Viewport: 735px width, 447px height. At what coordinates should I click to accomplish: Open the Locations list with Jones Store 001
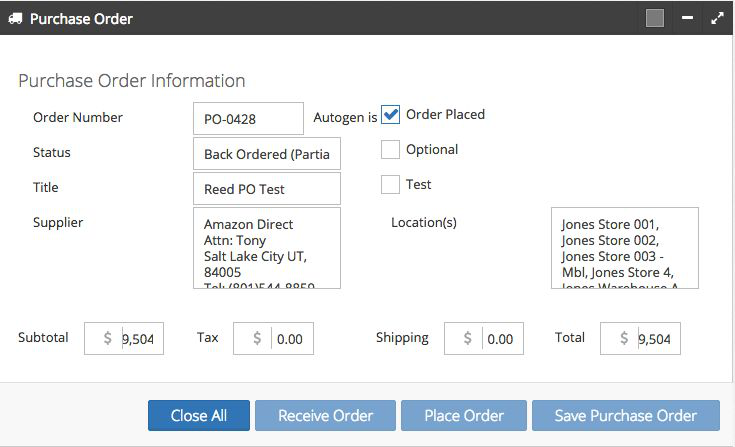625,248
